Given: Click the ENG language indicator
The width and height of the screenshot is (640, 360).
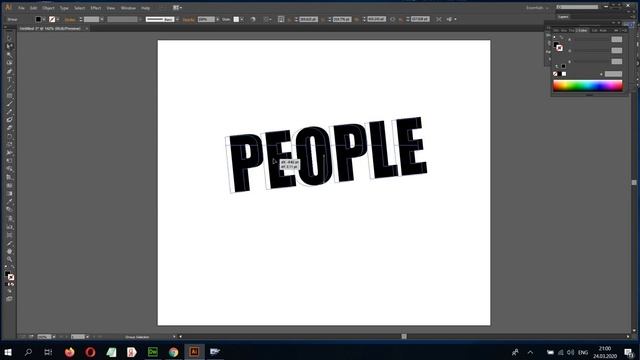Looking at the screenshot, I should pyautogui.click(x=583, y=352).
